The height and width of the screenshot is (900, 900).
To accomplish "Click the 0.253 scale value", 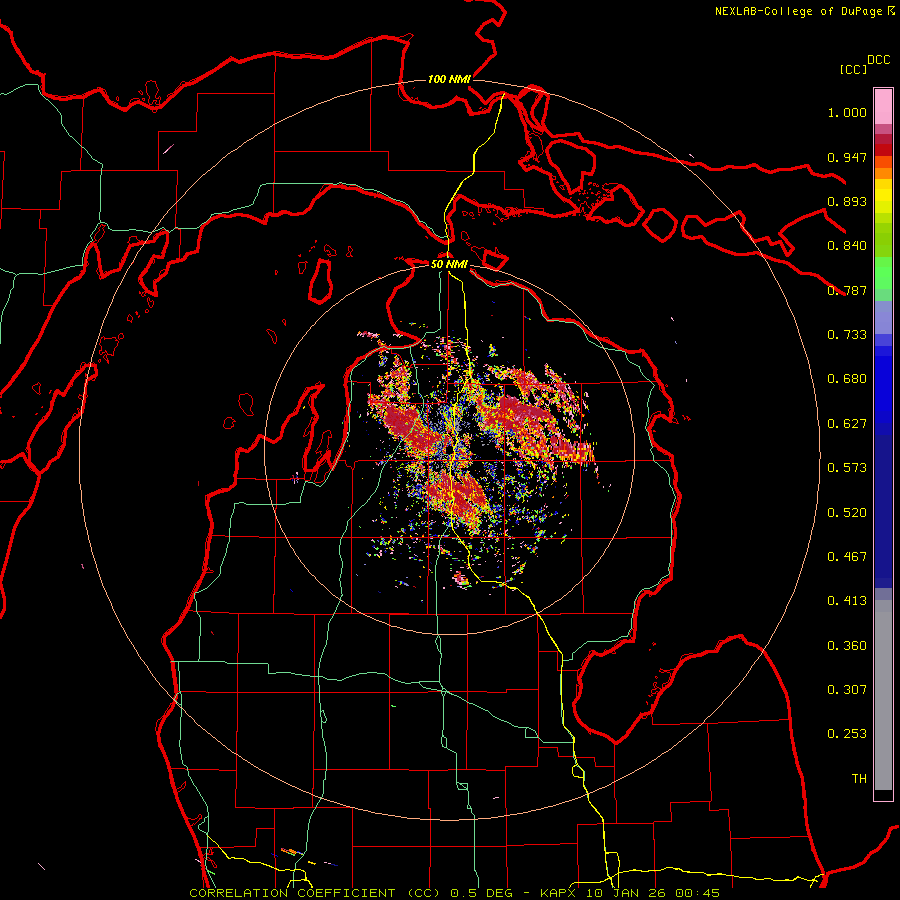I will (x=847, y=734).
